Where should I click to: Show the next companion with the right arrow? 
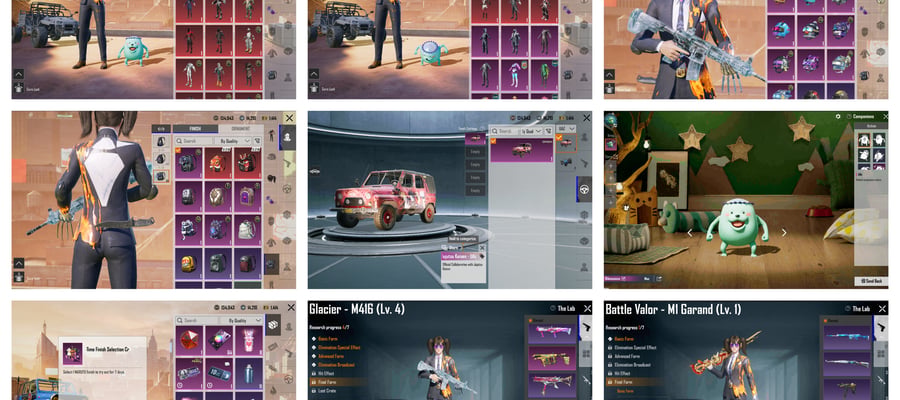click(x=784, y=232)
